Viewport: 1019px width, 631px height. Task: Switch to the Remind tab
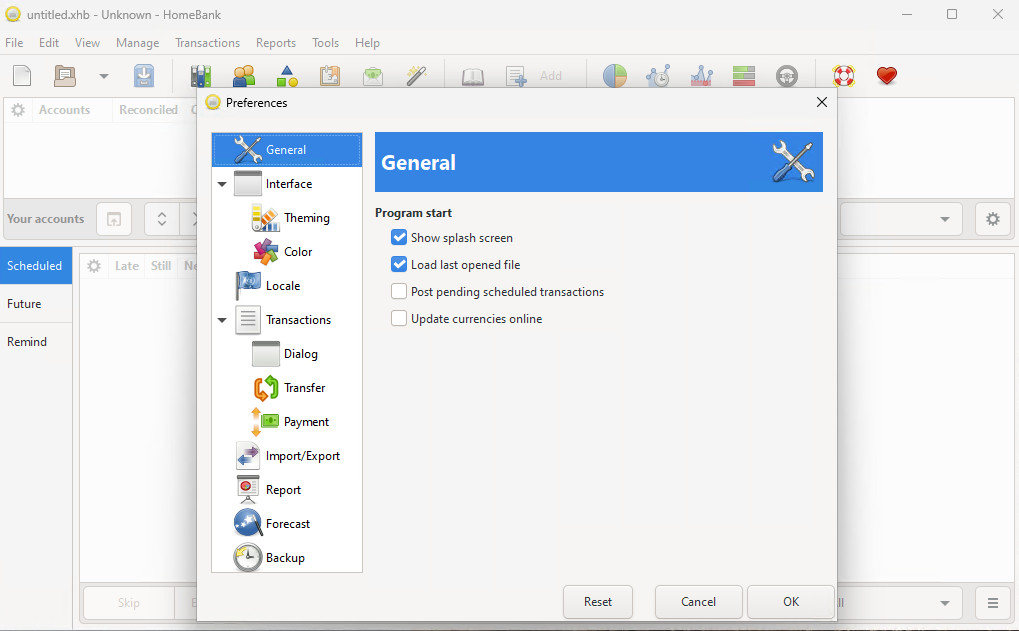[x=36, y=342]
